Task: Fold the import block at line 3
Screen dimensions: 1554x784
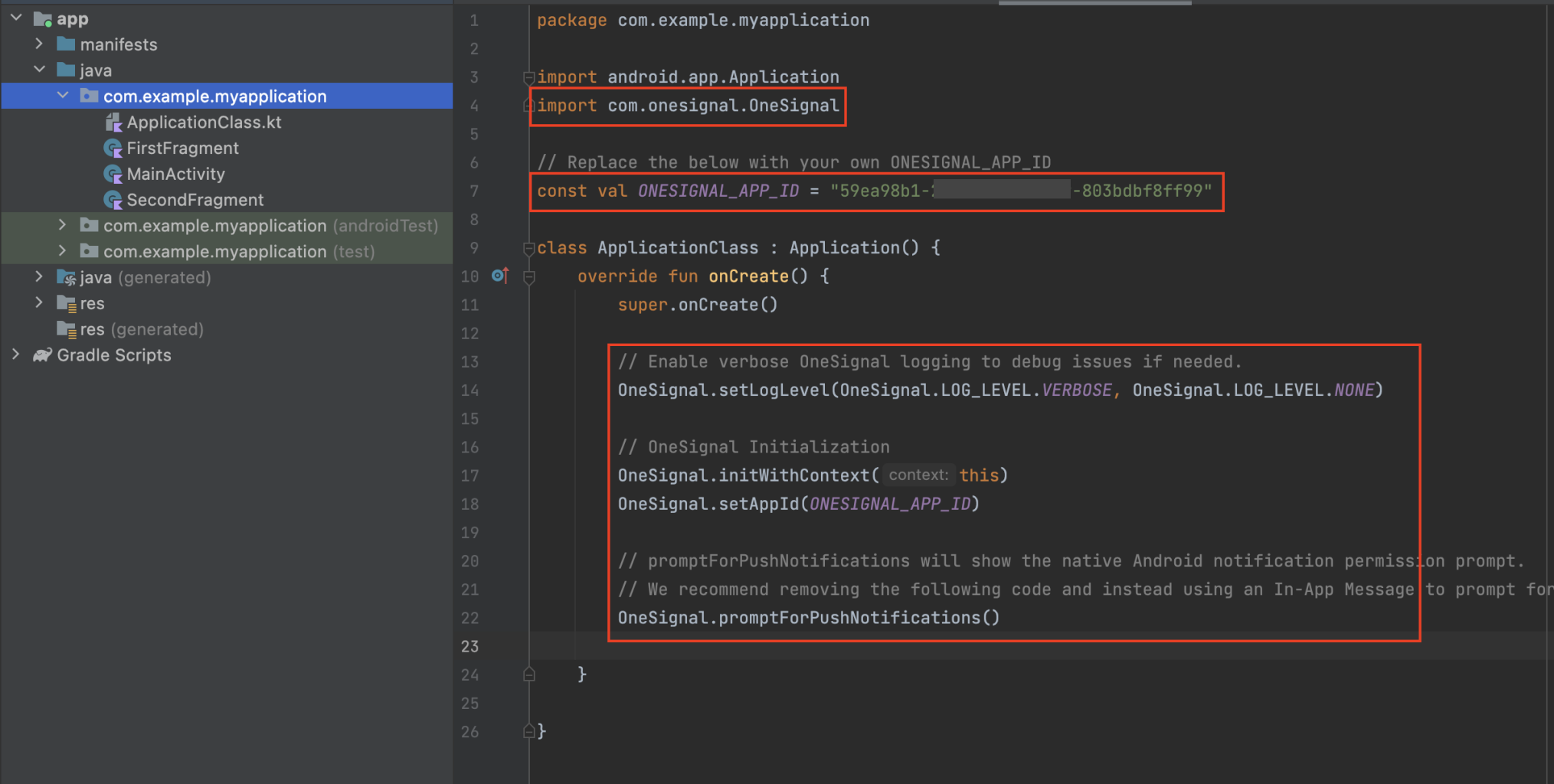Action: (x=528, y=77)
